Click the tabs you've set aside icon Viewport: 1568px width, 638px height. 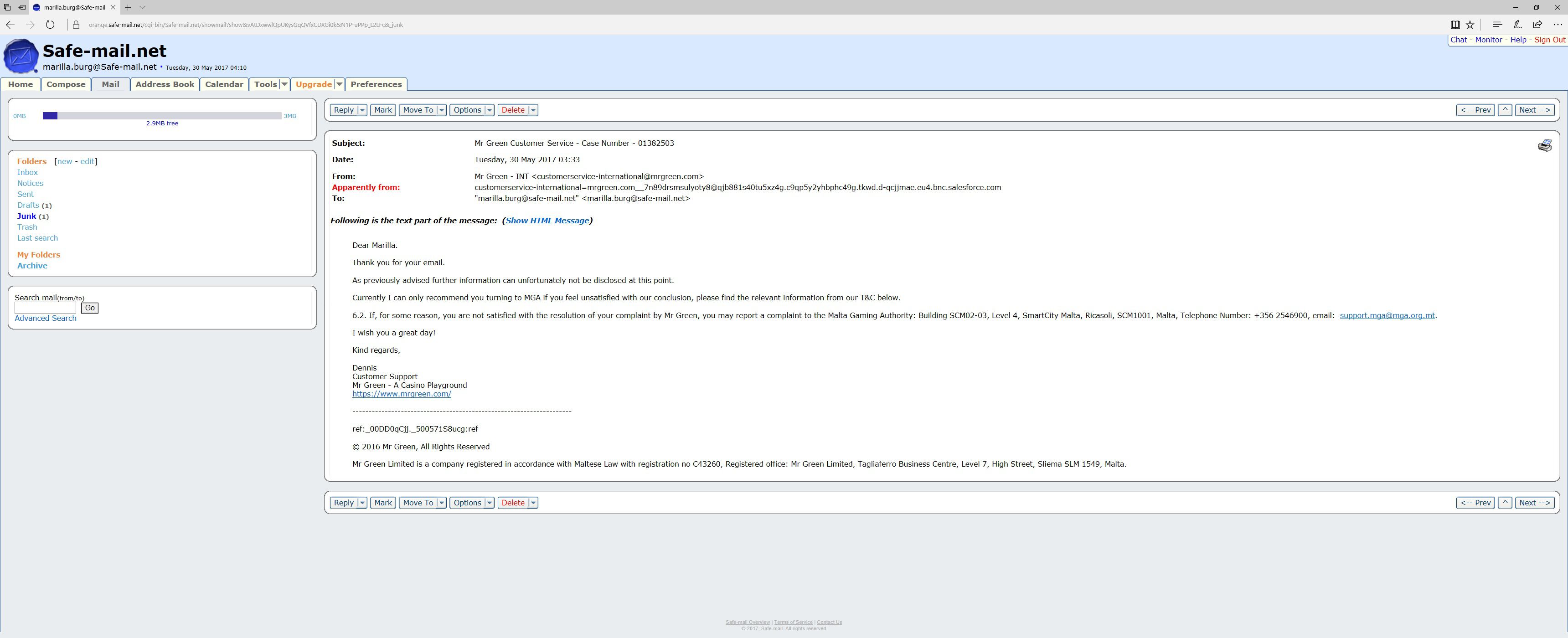click(7, 7)
